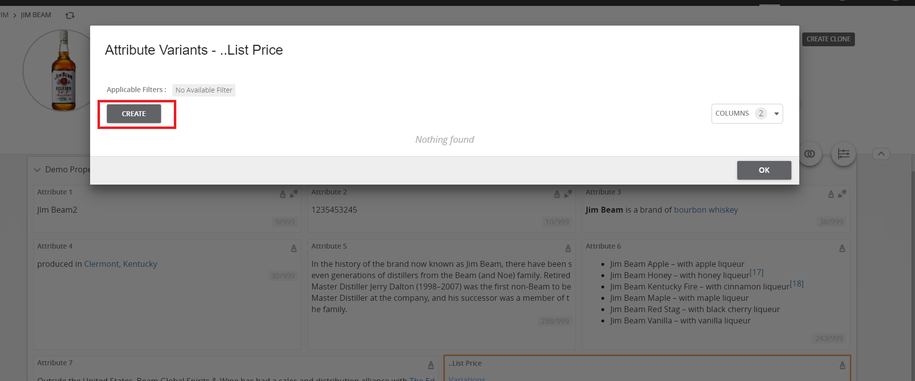The height and width of the screenshot is (381, 915).
Task: Click the refresh icon beside JIM BEAM breadcrumb
Action: point(70,15)
